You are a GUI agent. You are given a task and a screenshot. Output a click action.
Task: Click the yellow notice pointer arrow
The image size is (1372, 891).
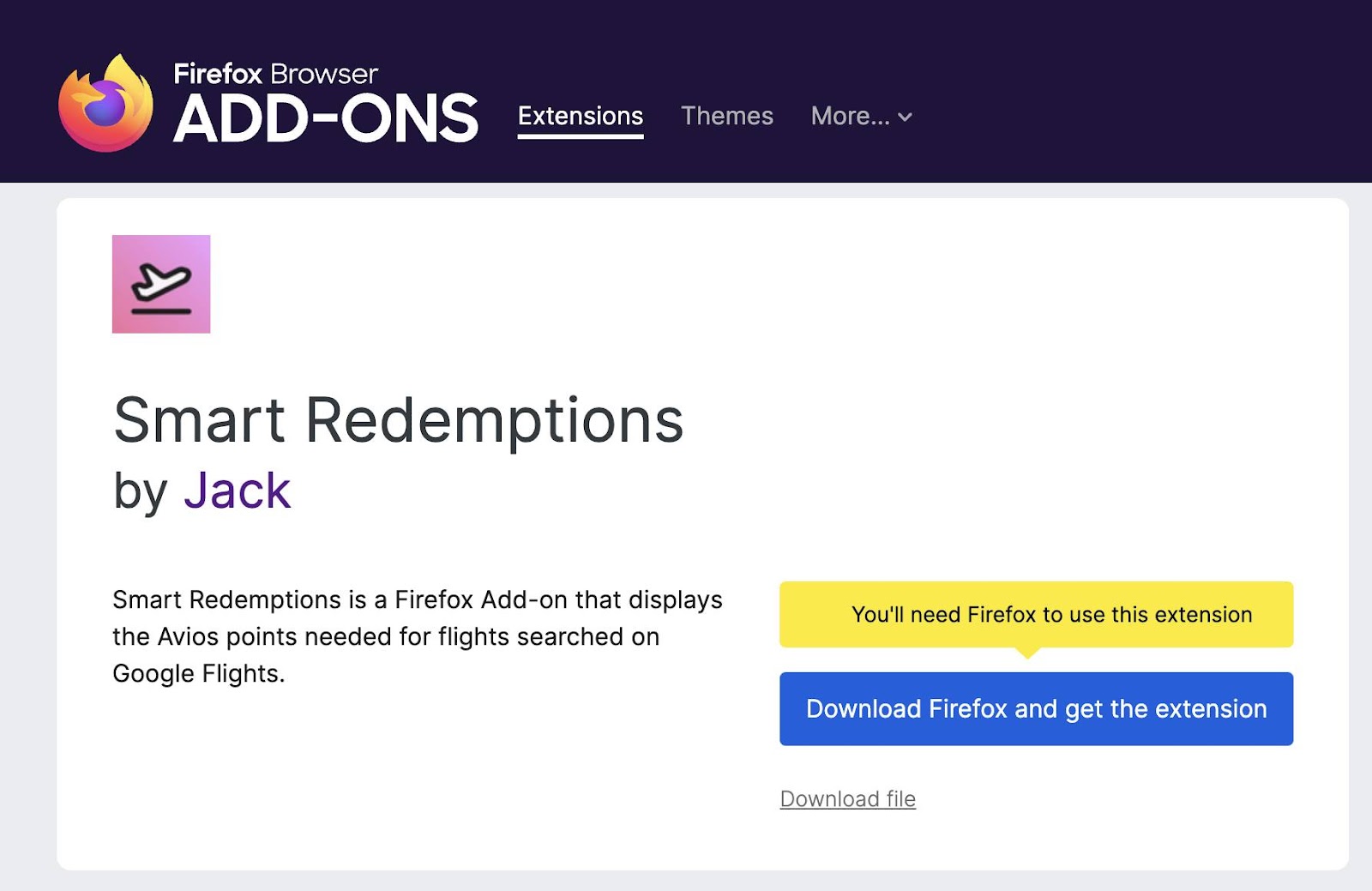click(x=1027, y=653)
